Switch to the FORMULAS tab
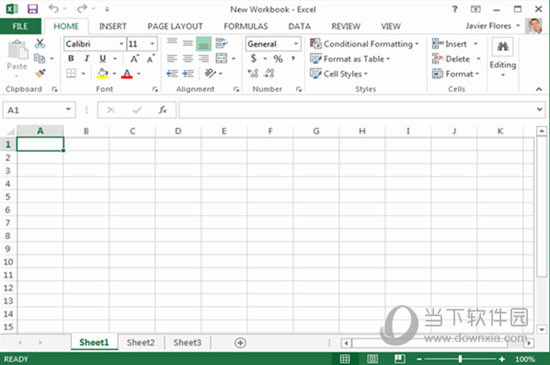Viewport: 550px width, 365px height. coord(246,26)
